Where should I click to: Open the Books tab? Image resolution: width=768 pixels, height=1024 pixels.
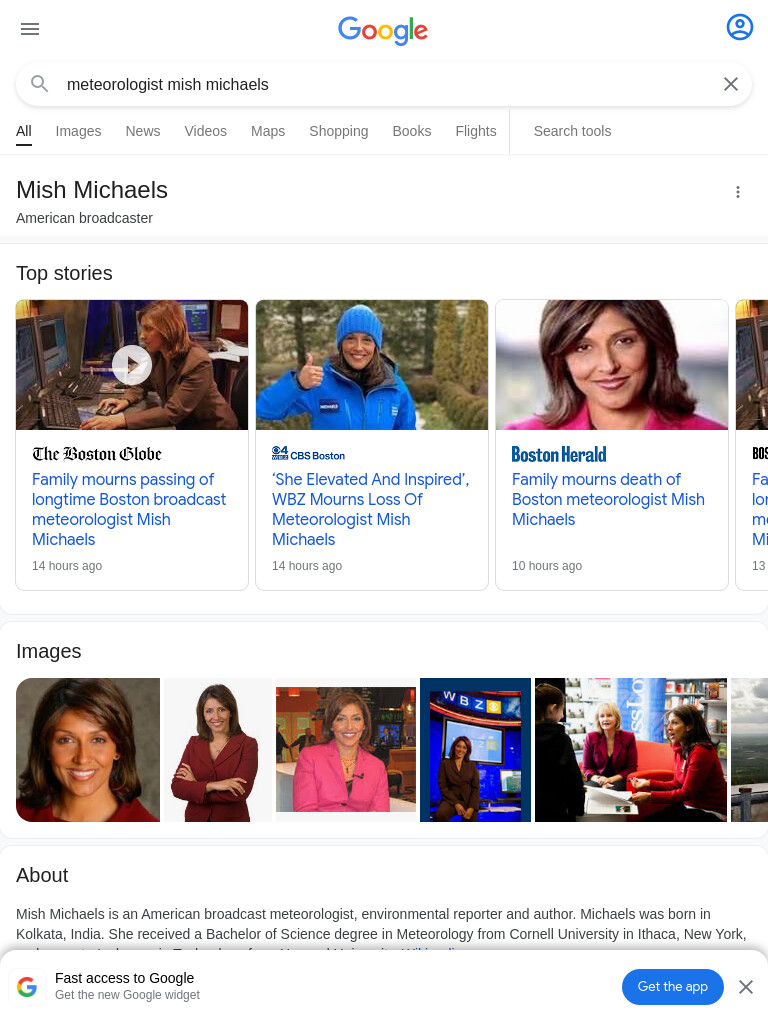tap(412, 131)
